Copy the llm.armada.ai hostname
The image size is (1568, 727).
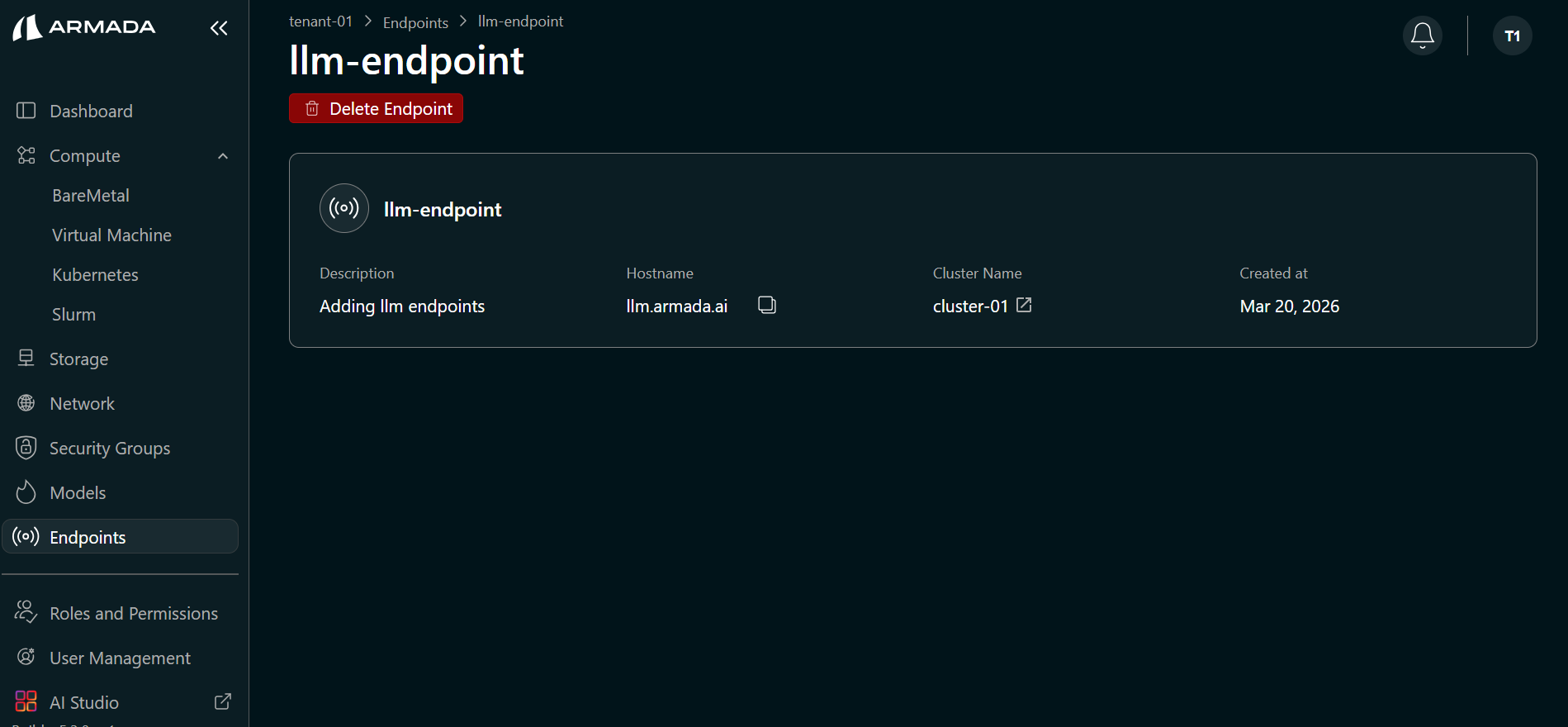click(767, 306)
